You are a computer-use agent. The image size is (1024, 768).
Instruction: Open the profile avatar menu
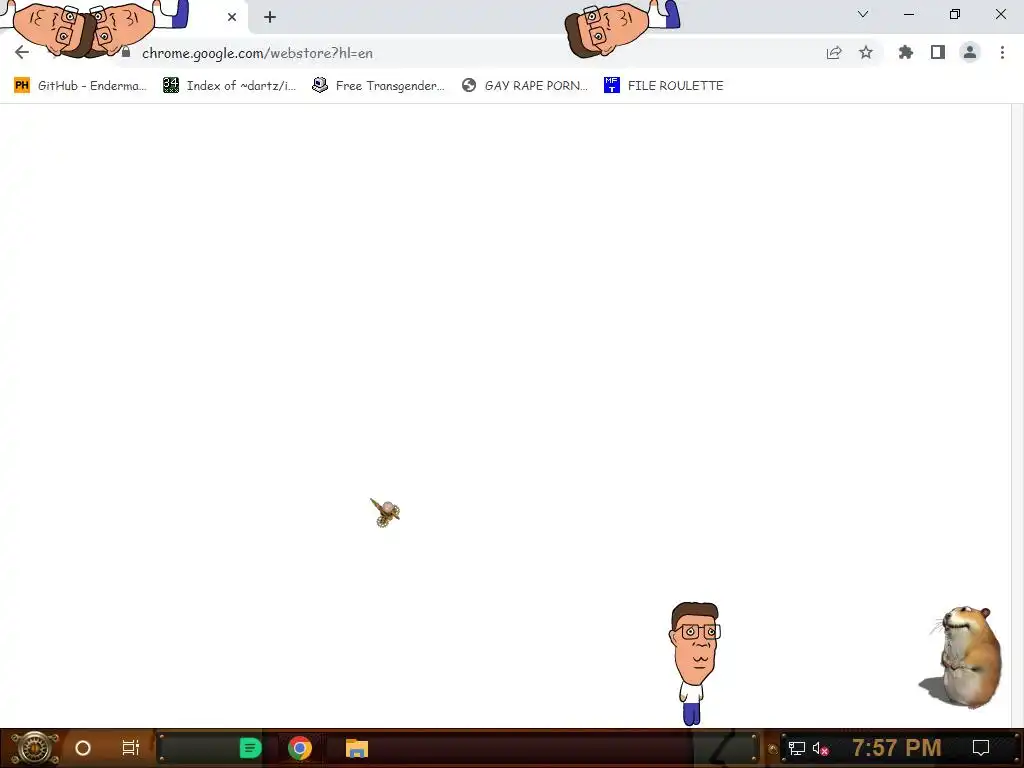tap(970, 52)
